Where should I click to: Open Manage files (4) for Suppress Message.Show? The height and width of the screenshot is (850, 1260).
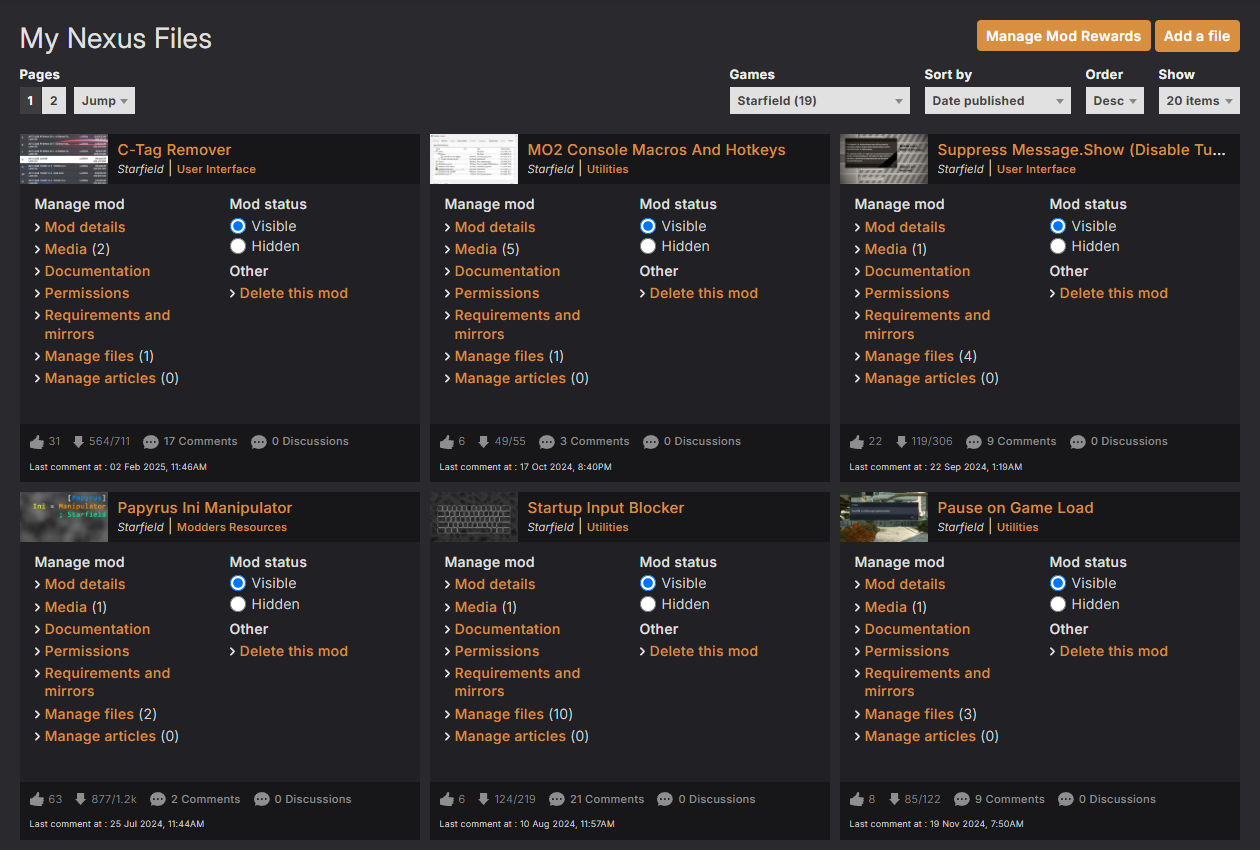tap(920, 356)
